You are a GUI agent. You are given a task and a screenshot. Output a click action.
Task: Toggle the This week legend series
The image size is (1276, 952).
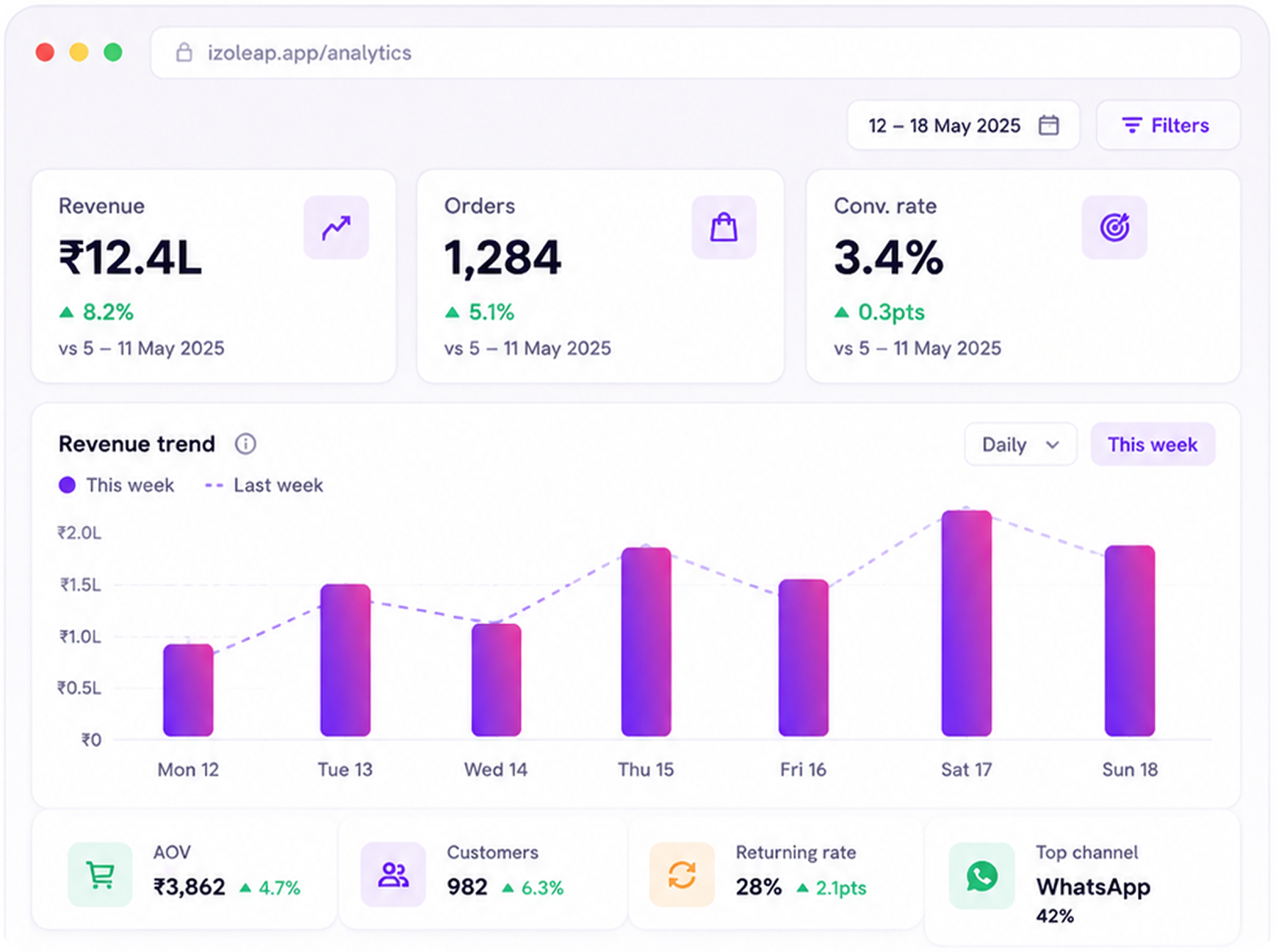[x=117, y=486]
